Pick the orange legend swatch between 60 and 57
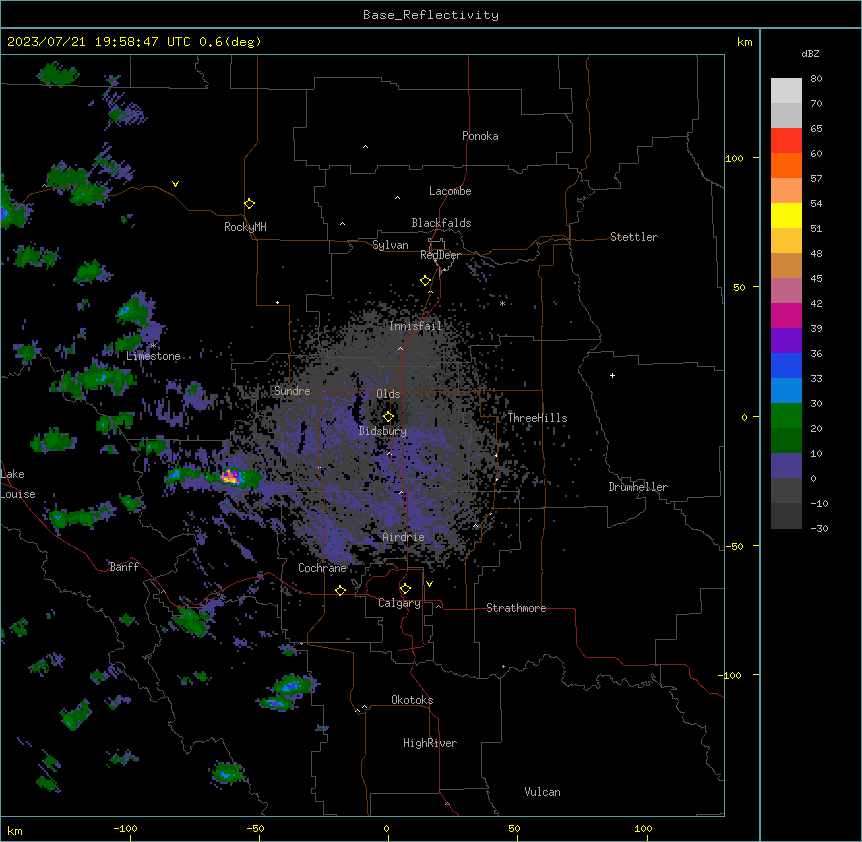862x842 pixels. pos(786,165)
